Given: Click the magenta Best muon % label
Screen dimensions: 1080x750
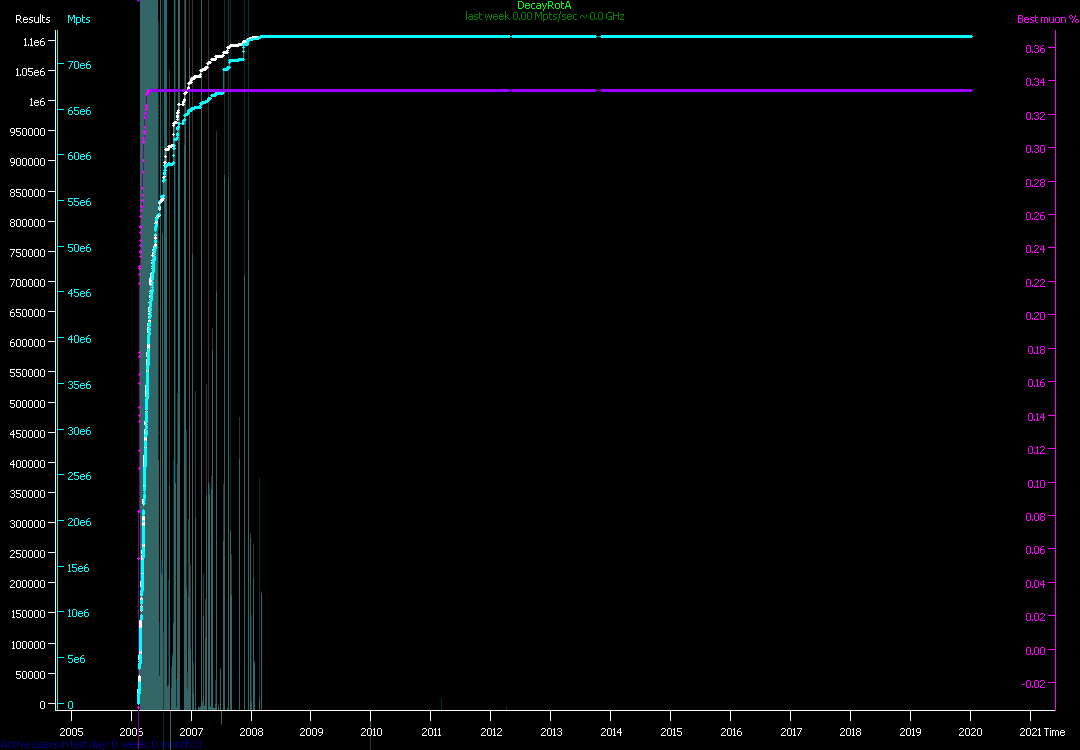Looking at the screenshot, I should [1041, 19].
